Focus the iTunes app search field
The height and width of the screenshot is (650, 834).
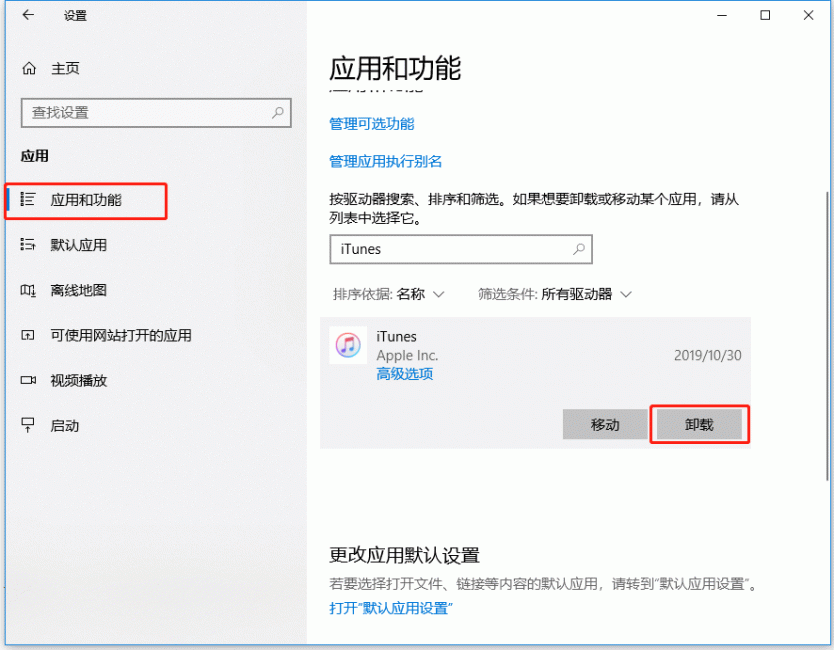(461, 249)
